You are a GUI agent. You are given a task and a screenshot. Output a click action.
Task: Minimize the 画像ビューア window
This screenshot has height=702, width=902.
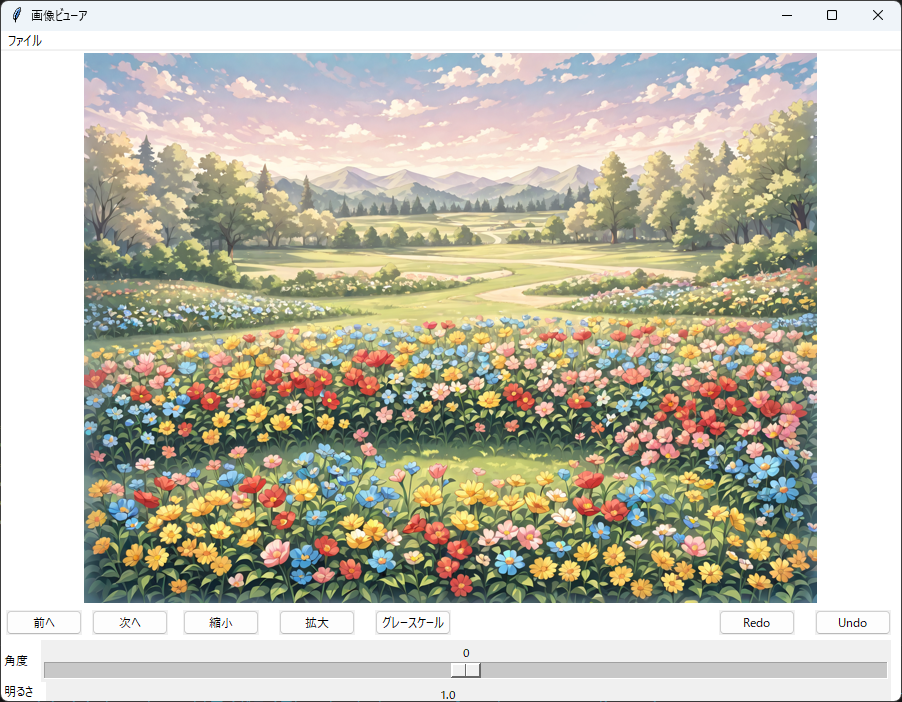pos(786,15)
